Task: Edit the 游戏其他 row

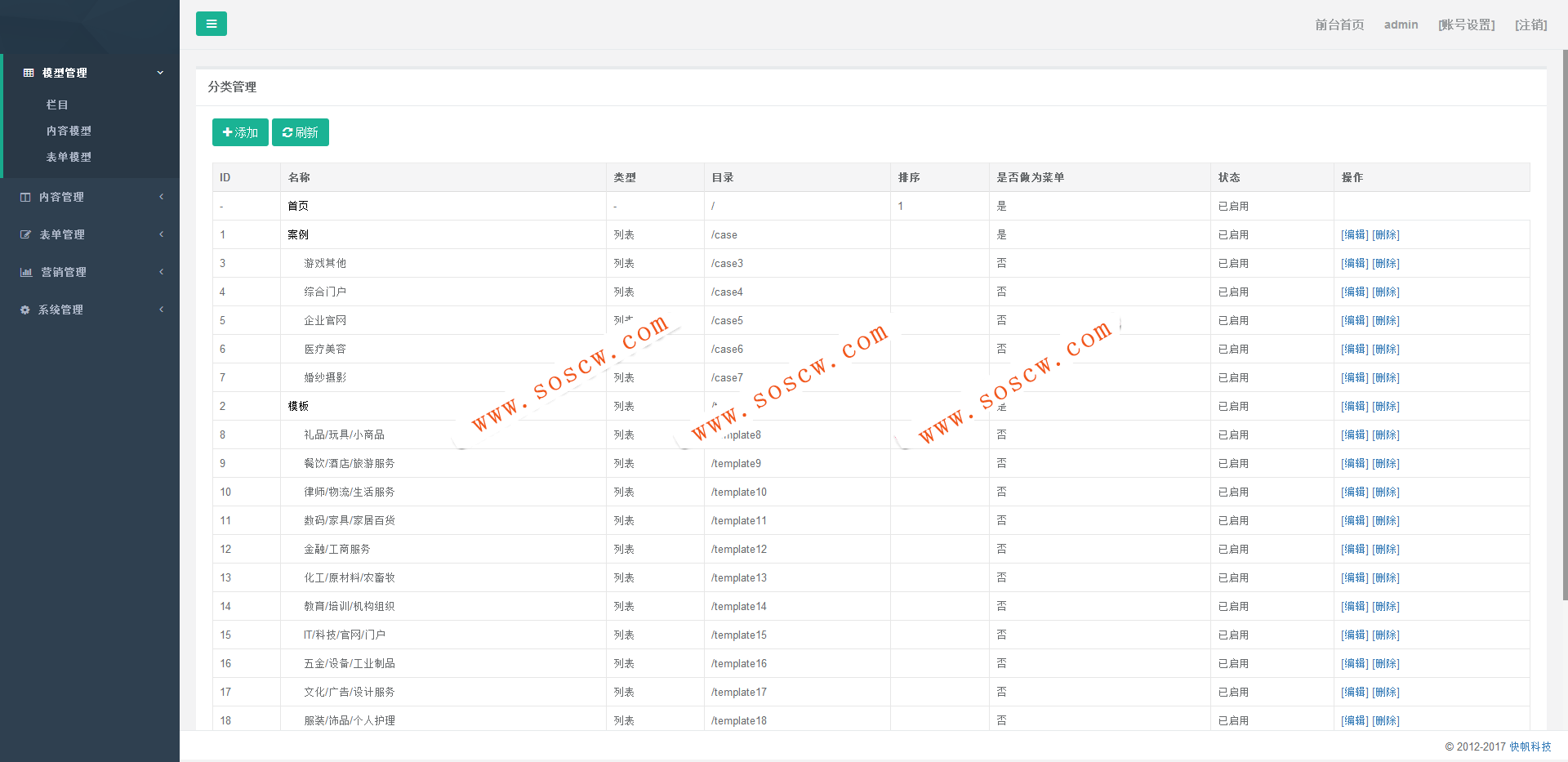Action: click(1355, 263)
